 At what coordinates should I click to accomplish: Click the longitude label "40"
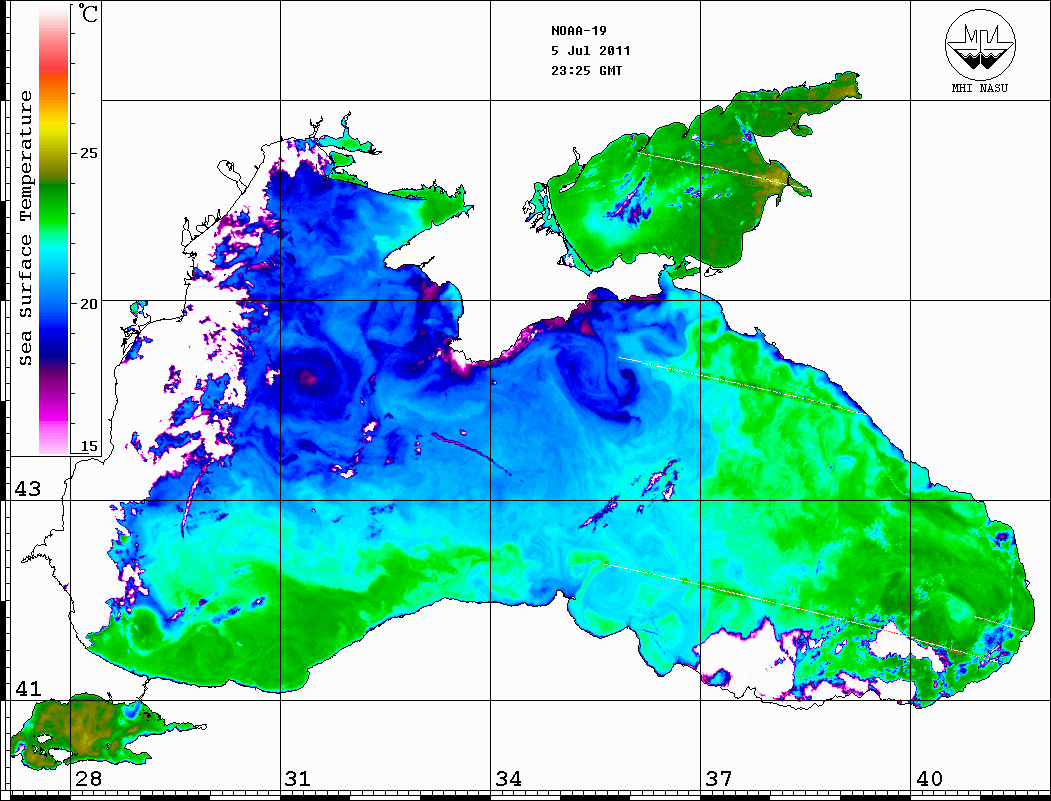[x=929, y=779]
